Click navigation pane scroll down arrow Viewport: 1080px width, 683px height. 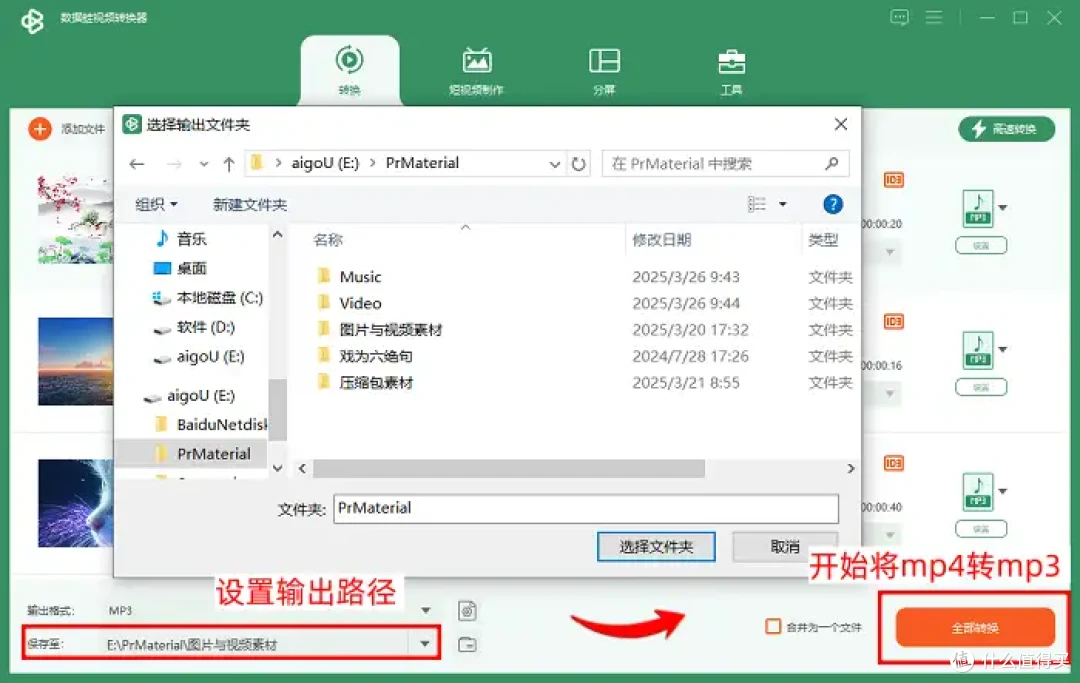pos(278,468)
